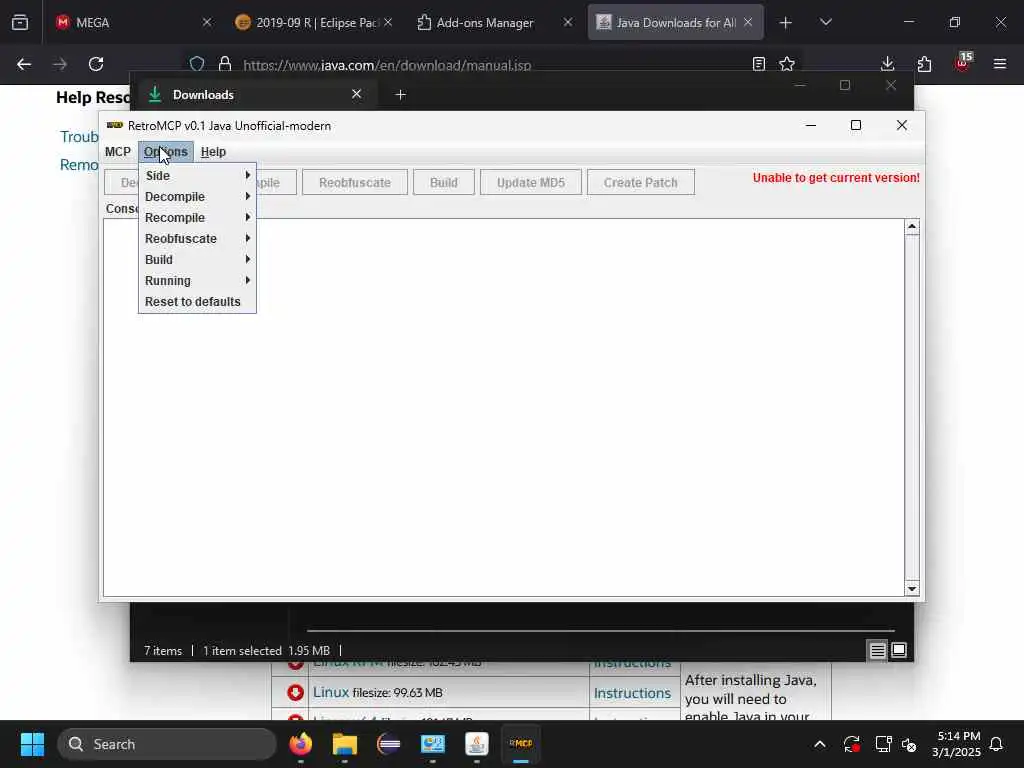Viewport: 1024px width, 768px height.
Task: Expand the Build submenu
Action: (x=197, y=259)
